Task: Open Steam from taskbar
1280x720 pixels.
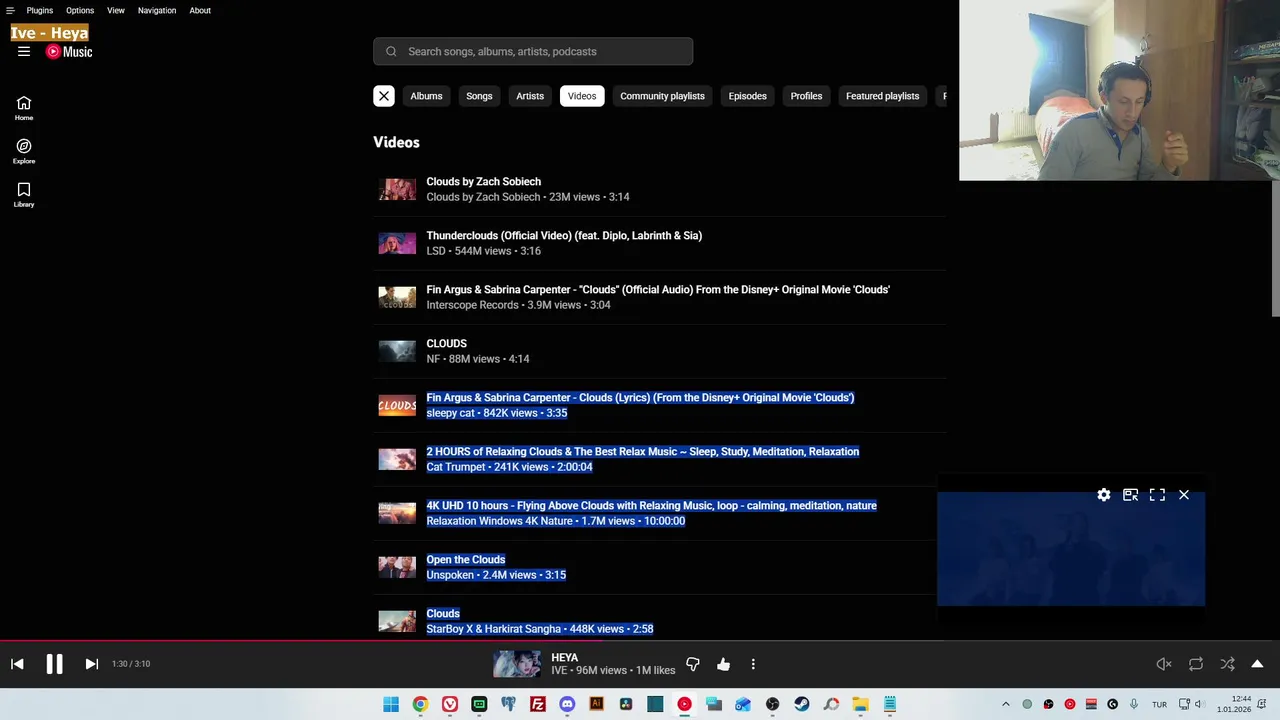Action: (802, 705)
